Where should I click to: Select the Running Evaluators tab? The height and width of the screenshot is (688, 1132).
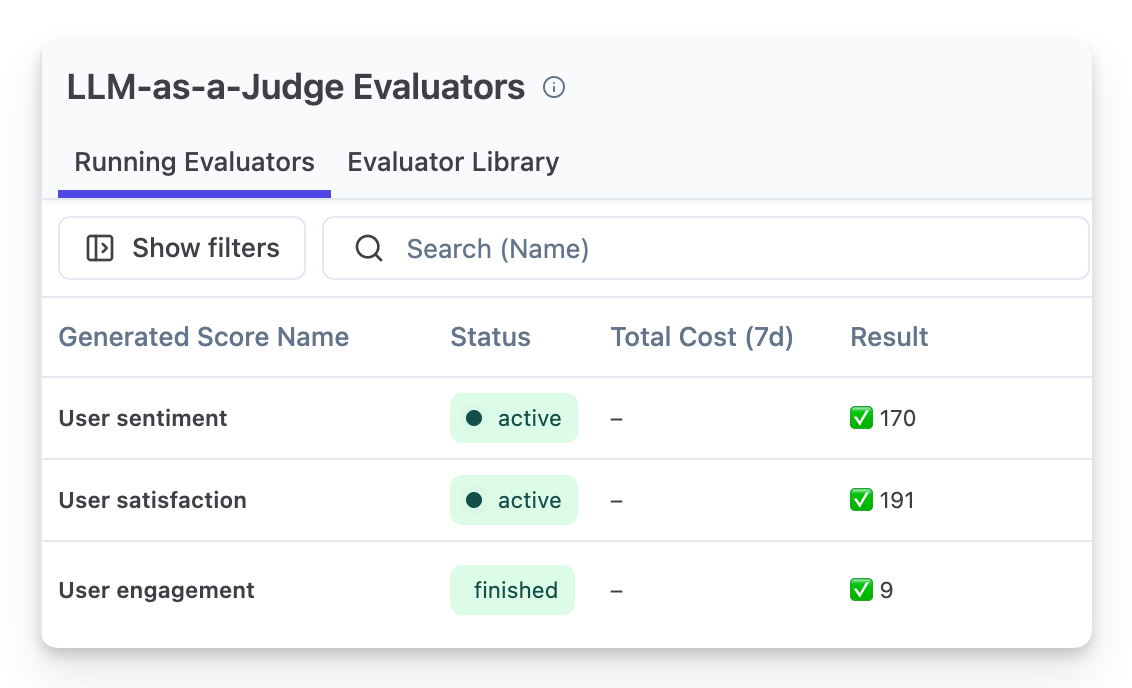point(193,161)
